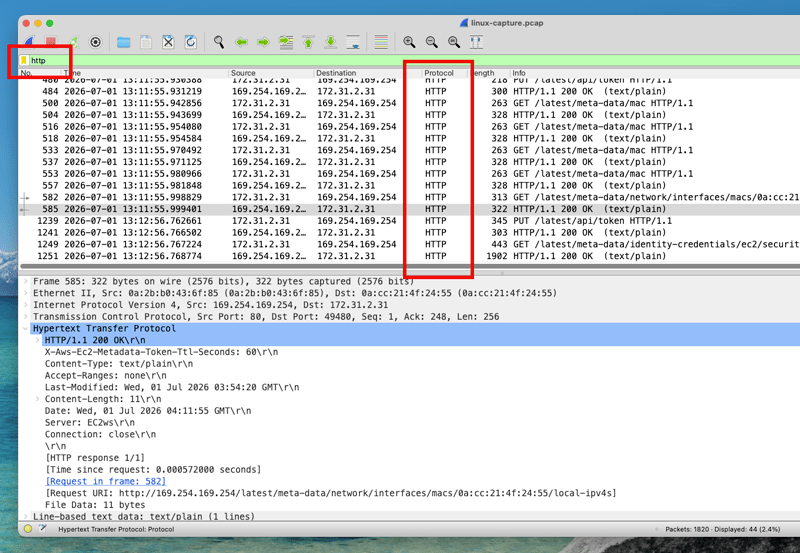Collapse the Hypertext Transfer Protocol section
This screenshot has height=553, width=800.
tap(26, 329)
